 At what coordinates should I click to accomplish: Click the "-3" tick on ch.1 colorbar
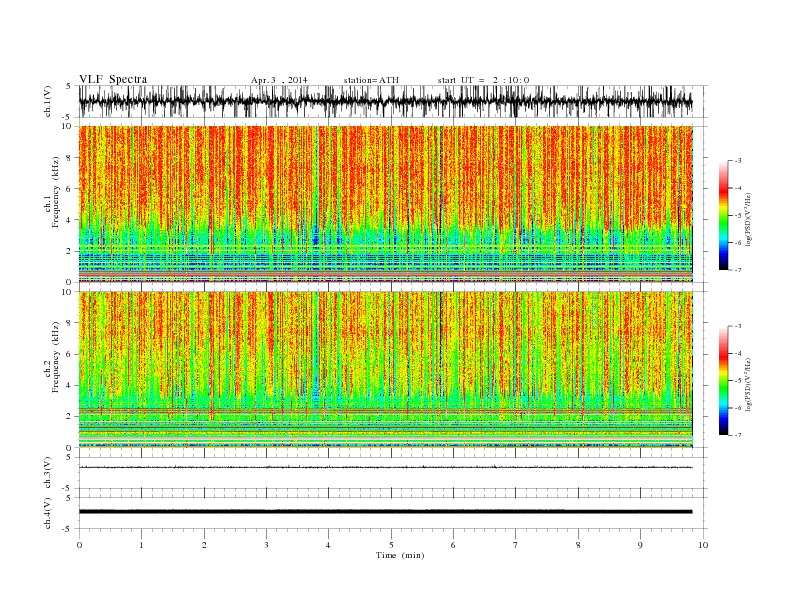pos(738,161)
